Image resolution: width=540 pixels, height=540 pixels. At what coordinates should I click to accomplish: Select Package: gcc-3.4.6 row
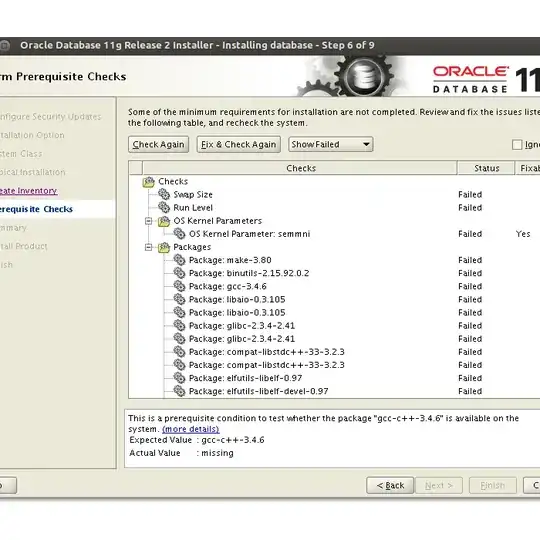tap(228, 286)
